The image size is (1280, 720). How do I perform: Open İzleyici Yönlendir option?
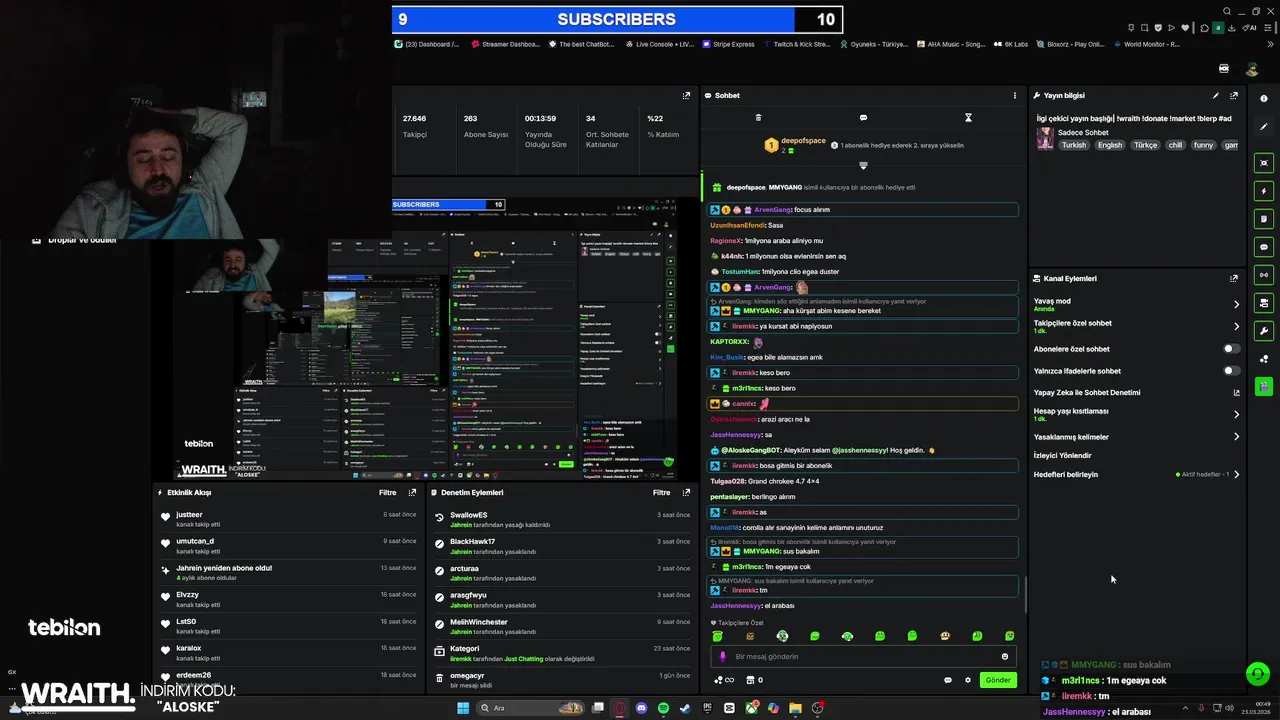tap(1062, 455)
